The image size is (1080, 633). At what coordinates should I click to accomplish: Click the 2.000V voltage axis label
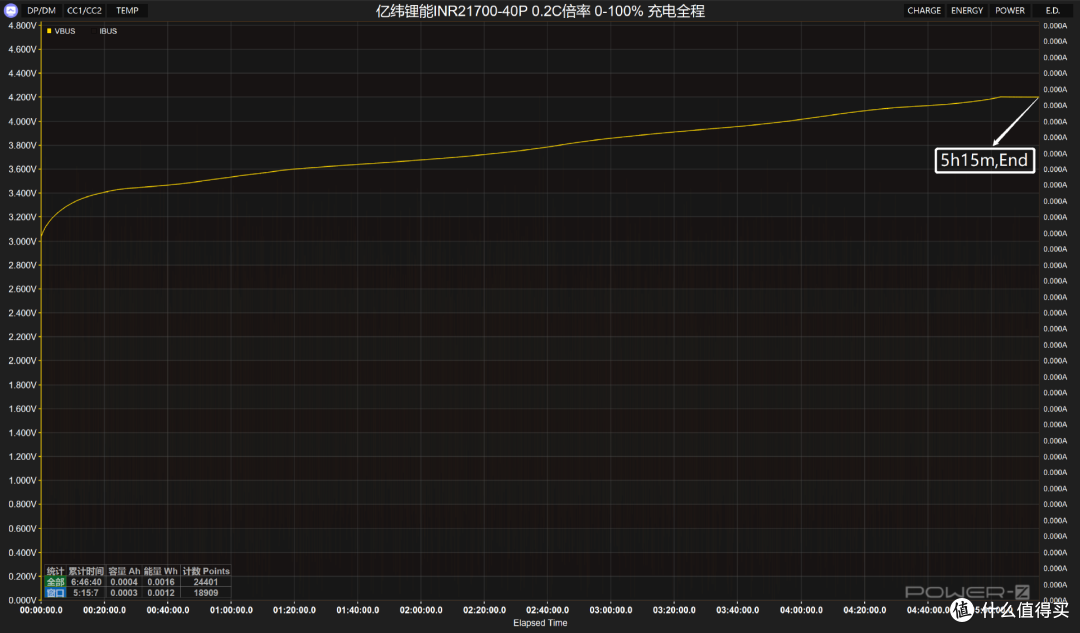tap(22, 361)
